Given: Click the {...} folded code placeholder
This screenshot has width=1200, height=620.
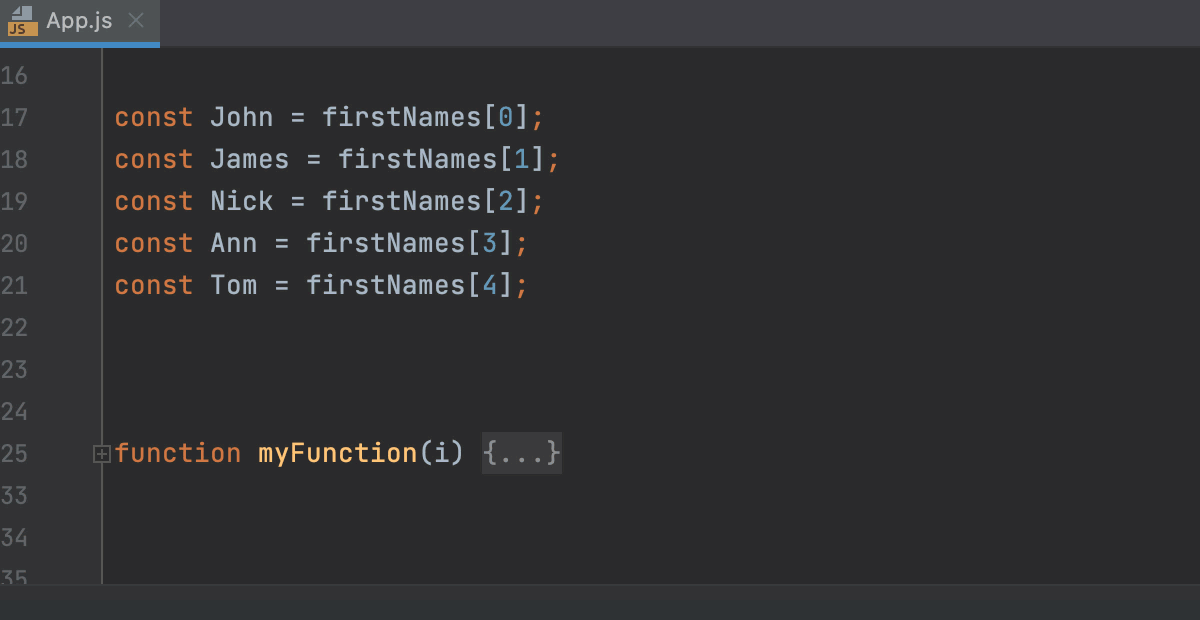Looking at the screenshot, I should coord(521,453).
